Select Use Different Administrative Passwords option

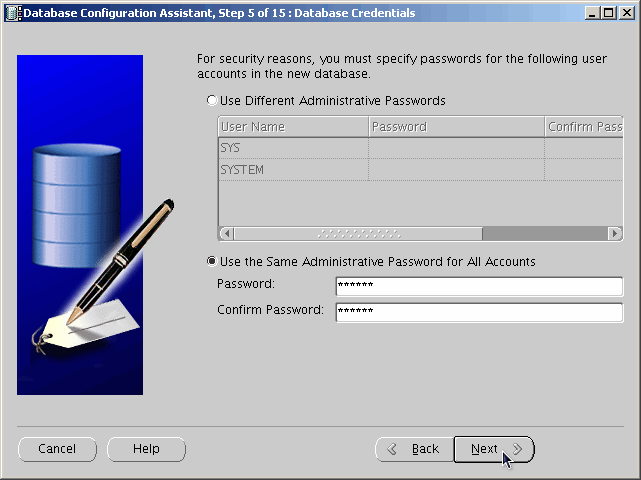point(211,101)
